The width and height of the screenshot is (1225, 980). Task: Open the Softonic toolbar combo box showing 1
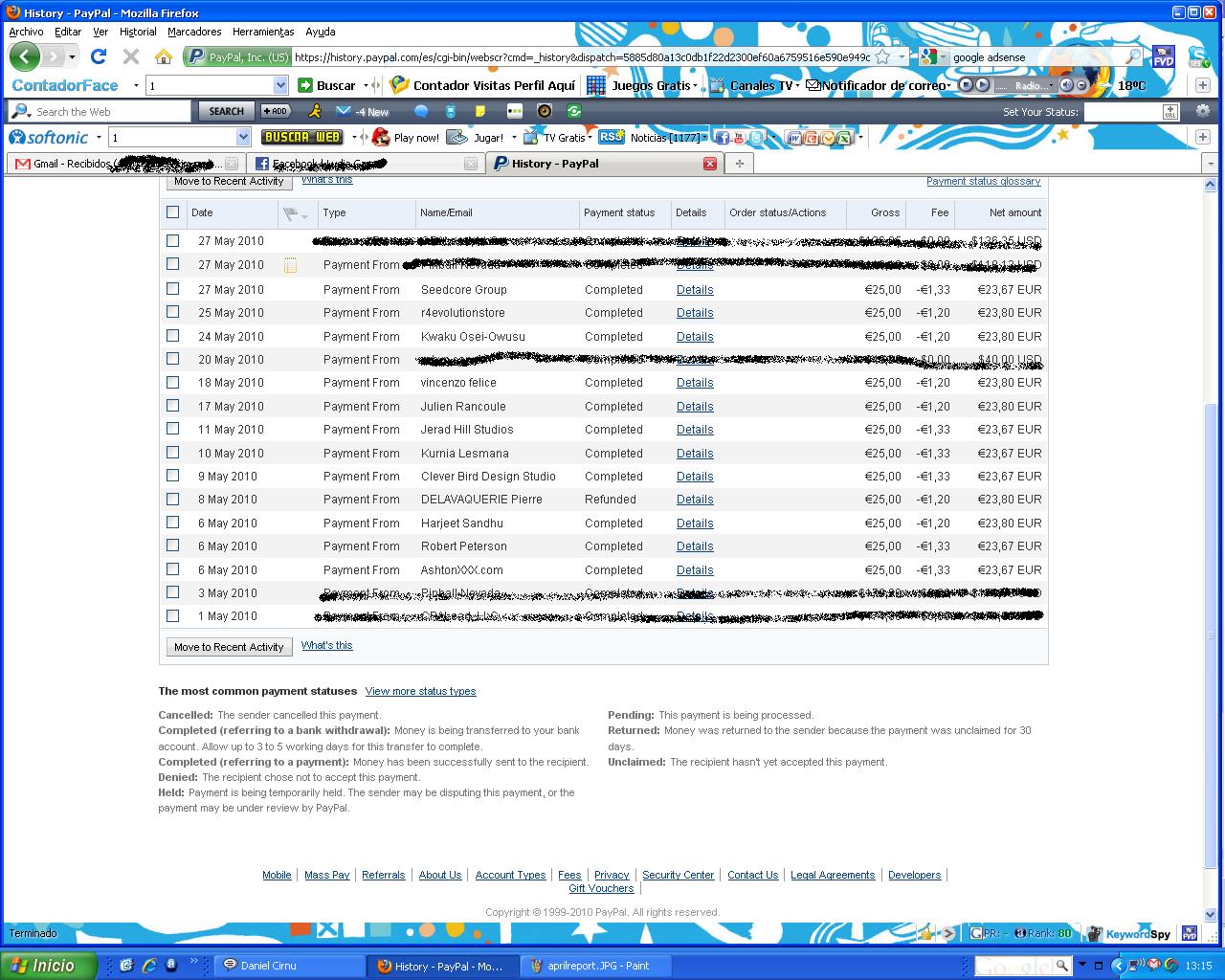[x=179, y=137]
